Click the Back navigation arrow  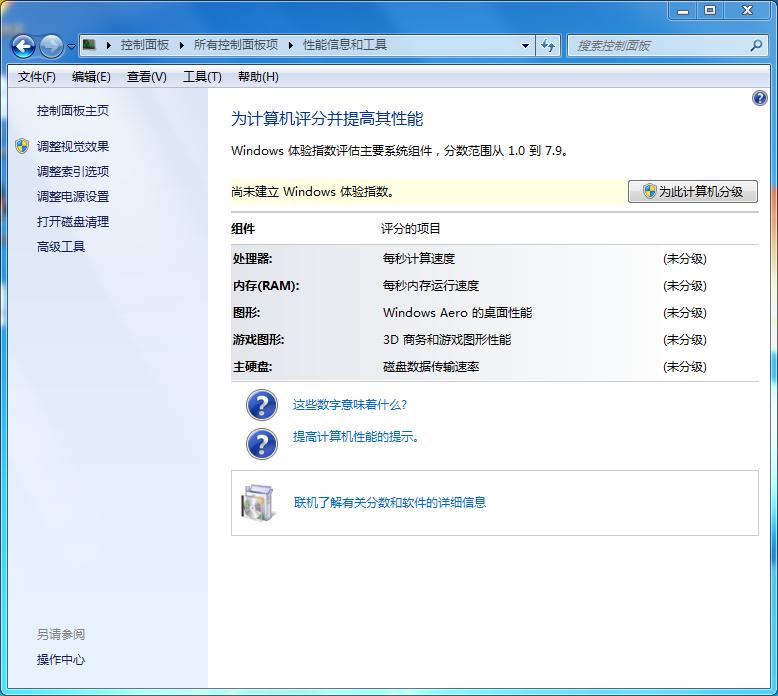point(23,47)
